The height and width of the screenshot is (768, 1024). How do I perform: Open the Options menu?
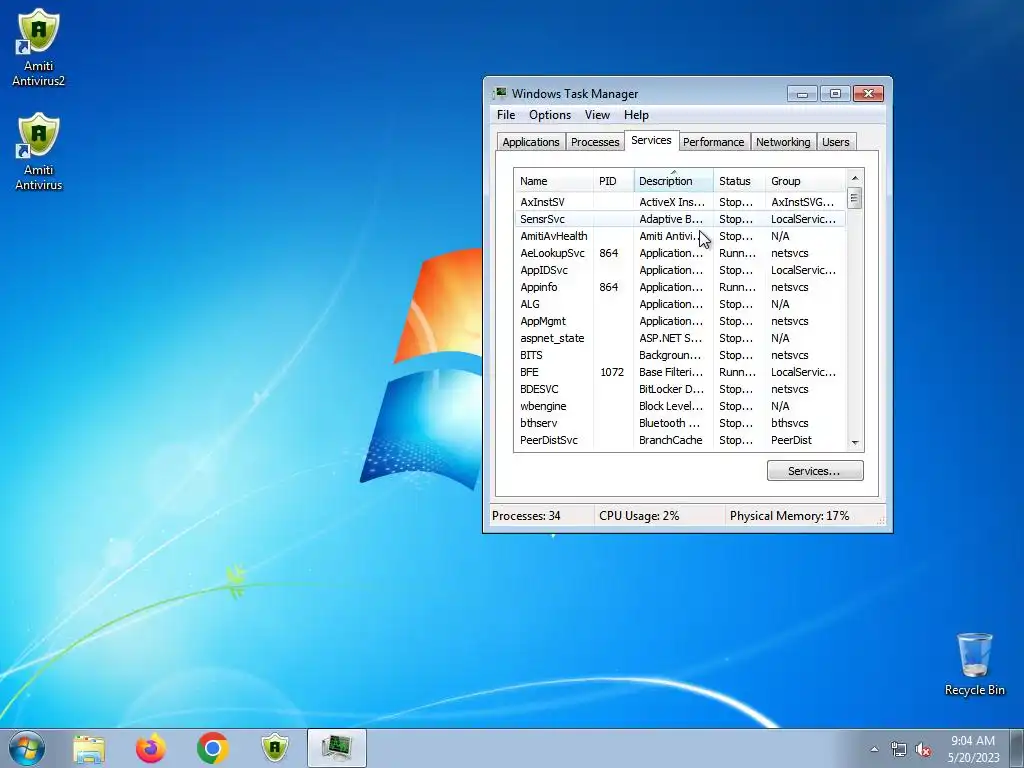(x=550, y=115)
